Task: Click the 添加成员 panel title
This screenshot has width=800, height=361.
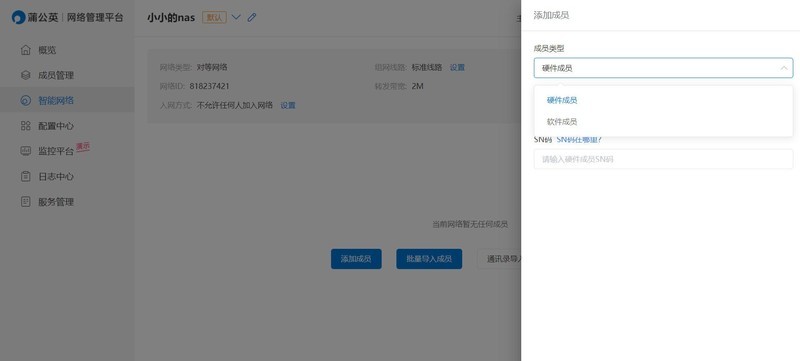Action: [x=551, y=15]
